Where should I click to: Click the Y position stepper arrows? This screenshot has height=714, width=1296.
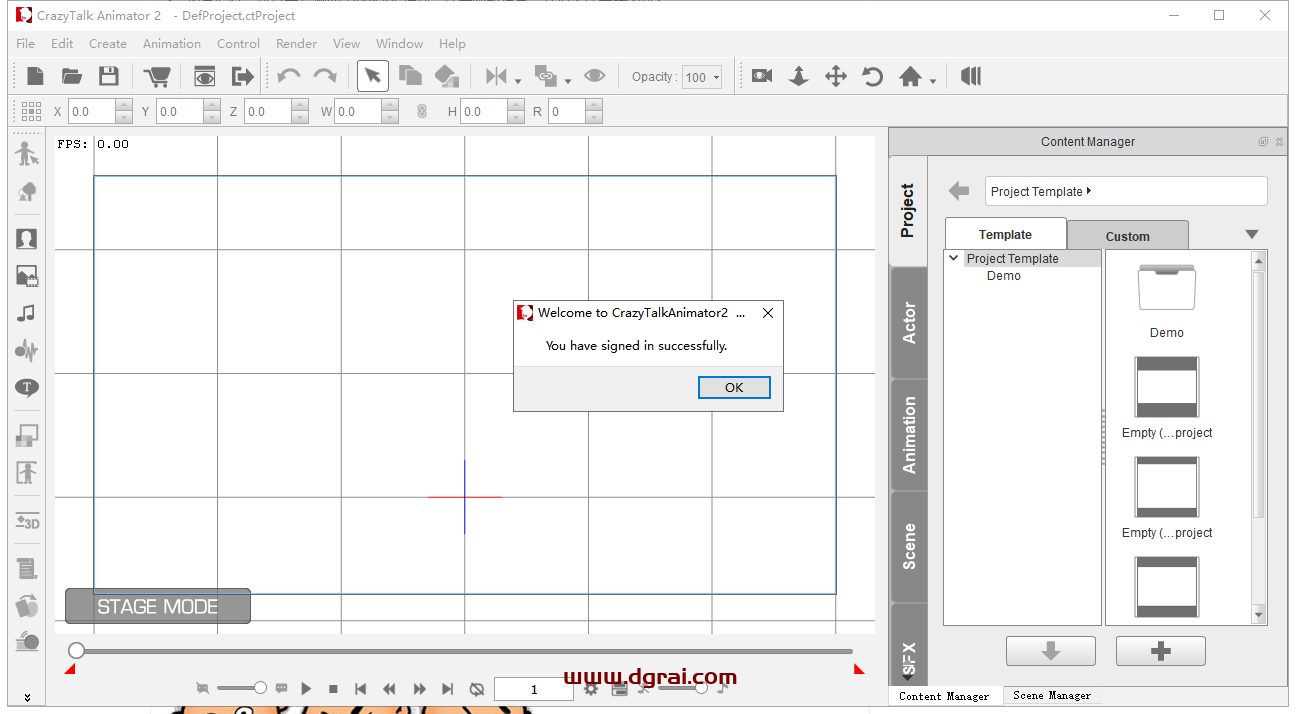[x=212, y=112]
